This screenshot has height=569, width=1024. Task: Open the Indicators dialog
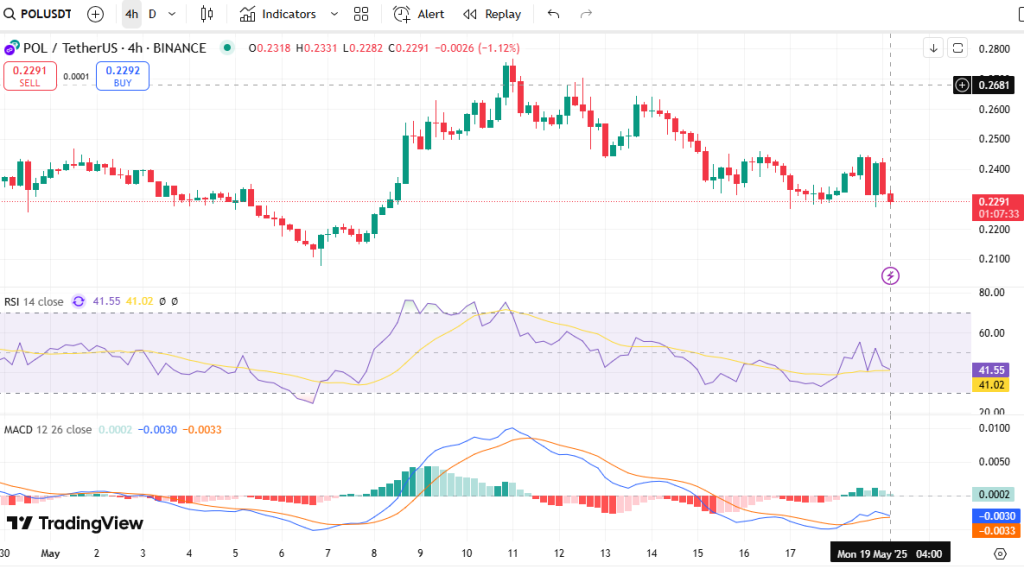(278, 14)
